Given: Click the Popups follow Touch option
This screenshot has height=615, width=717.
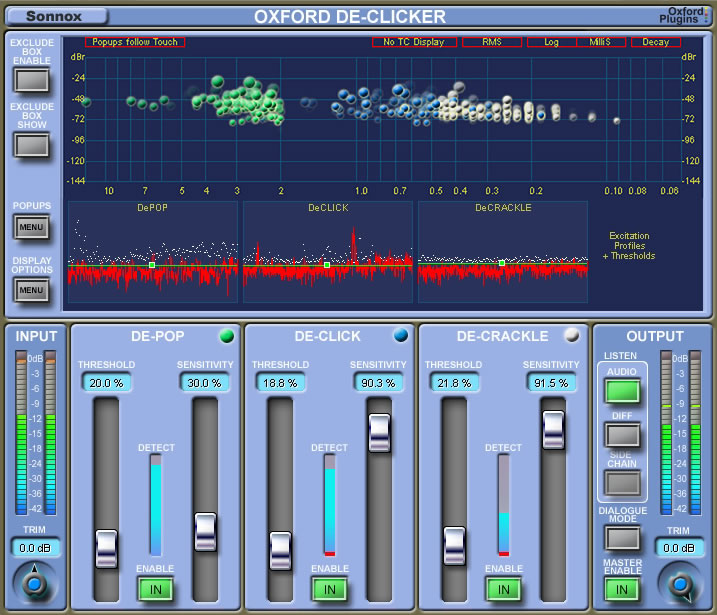Looking at the screenshot, I should pyautogui.click(x=135, y=42).
